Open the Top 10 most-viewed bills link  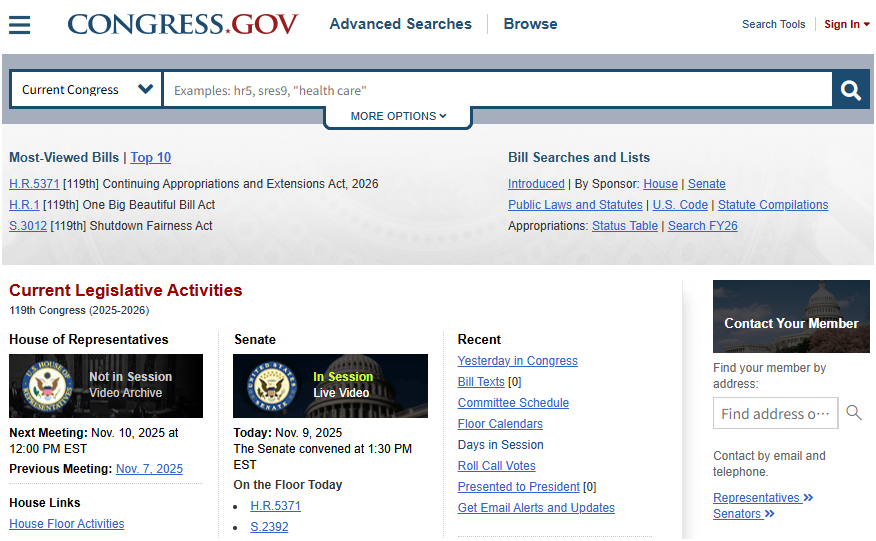[x=151, y=158]
